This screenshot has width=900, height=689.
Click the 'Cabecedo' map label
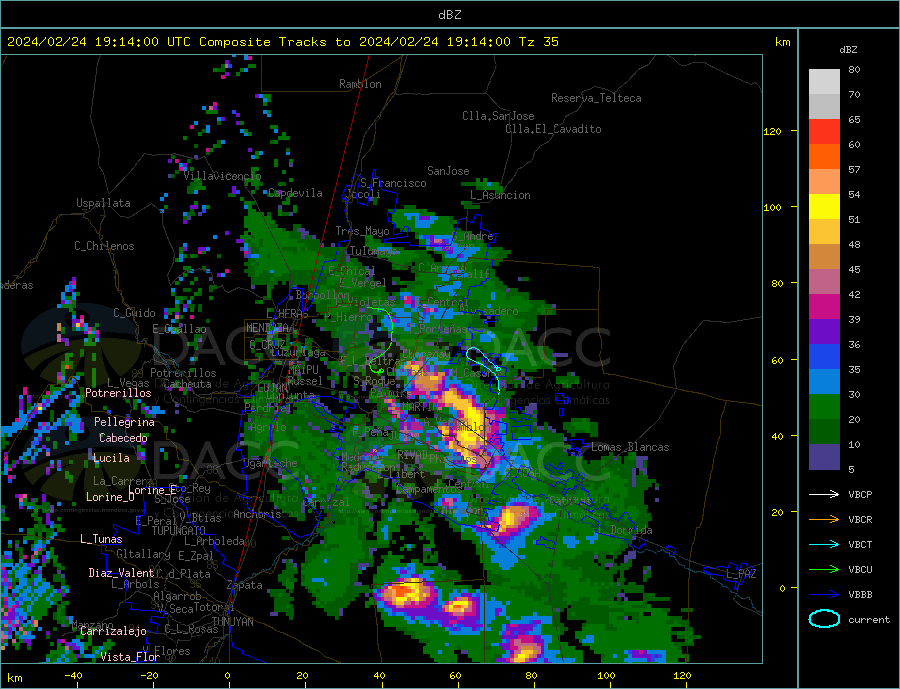[x=123, y=438]
